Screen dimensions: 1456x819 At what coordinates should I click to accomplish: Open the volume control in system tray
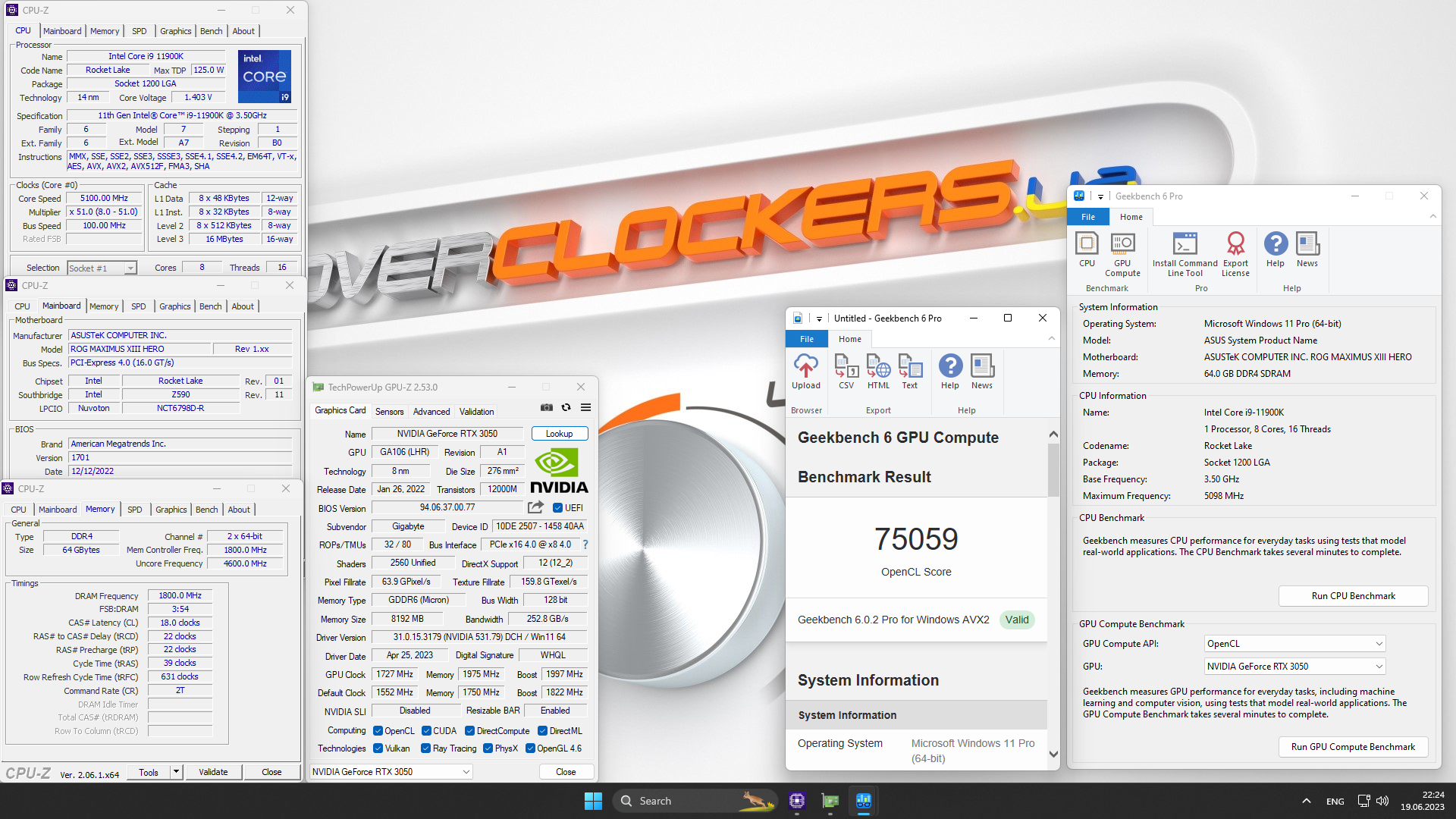1382,801
